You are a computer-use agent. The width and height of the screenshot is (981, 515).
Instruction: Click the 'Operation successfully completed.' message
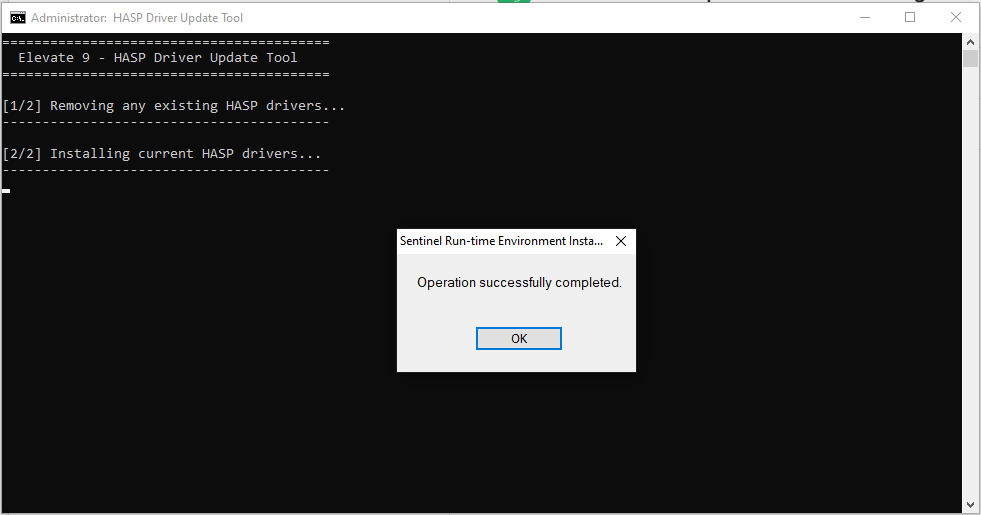pyautogui.click(x=519, y=283)
